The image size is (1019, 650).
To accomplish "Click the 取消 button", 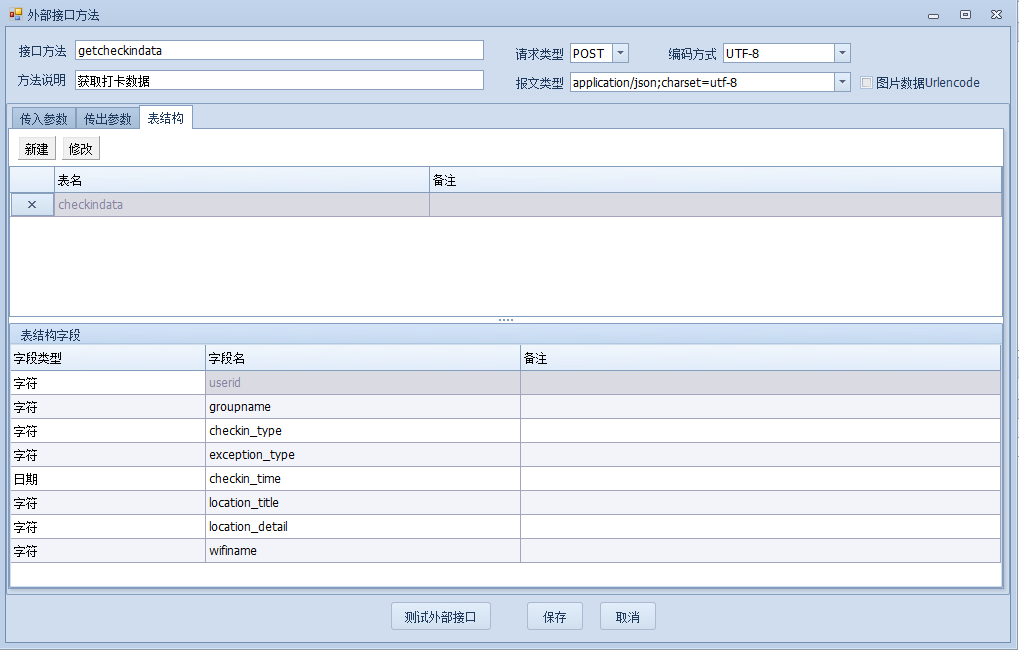I will point(627,617).
